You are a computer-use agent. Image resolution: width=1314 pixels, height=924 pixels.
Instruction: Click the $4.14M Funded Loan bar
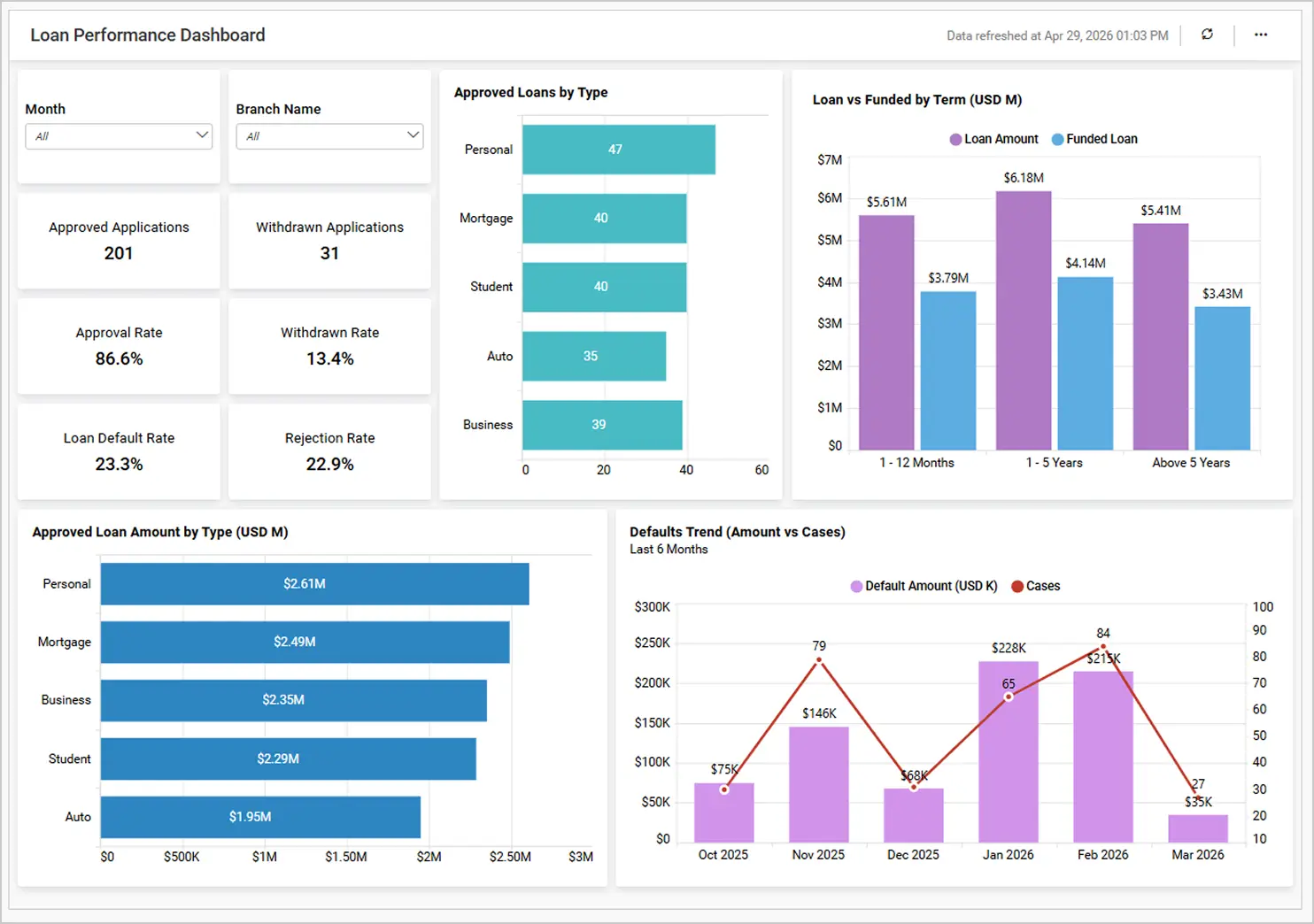pos(1086,363)
